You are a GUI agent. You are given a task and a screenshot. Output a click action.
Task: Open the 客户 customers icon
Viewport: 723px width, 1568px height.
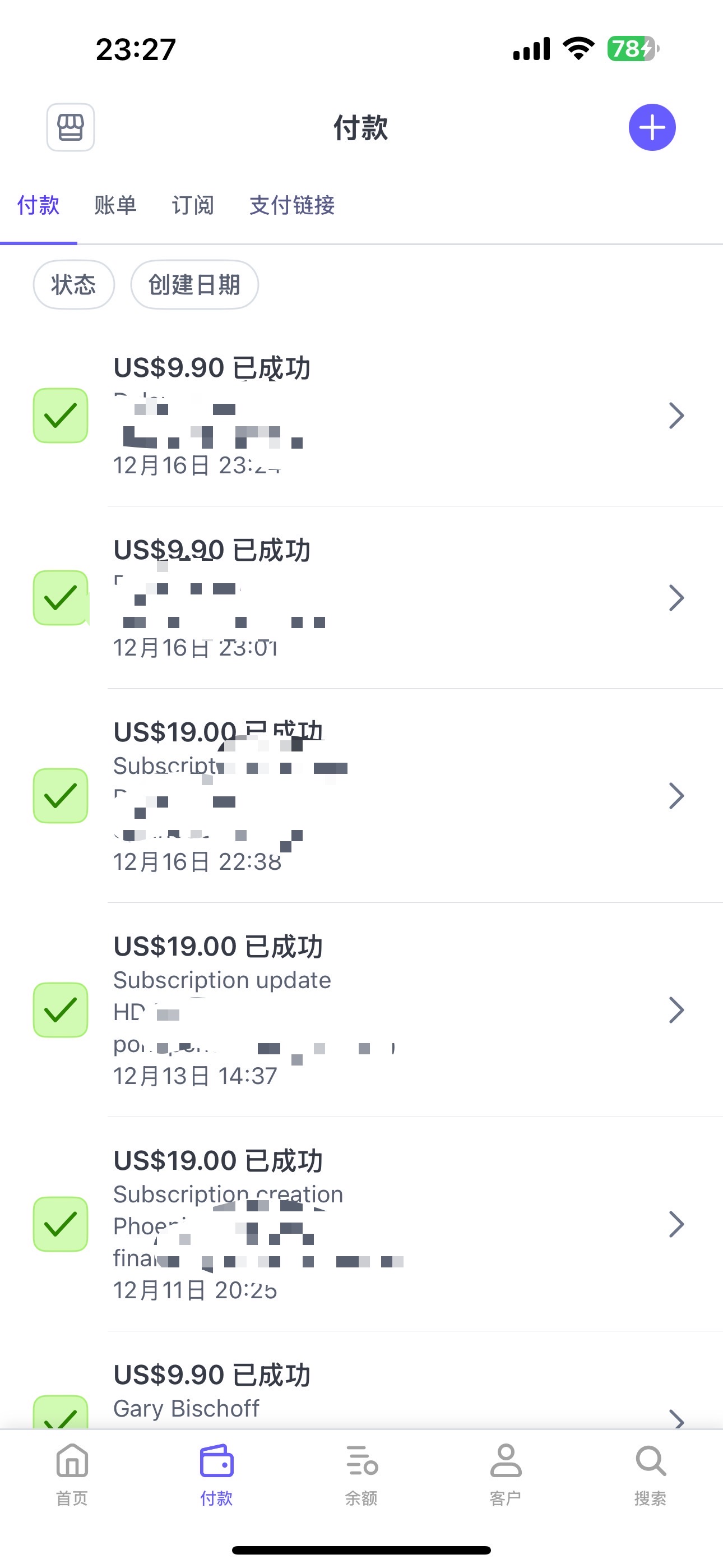click(506, 1461)
